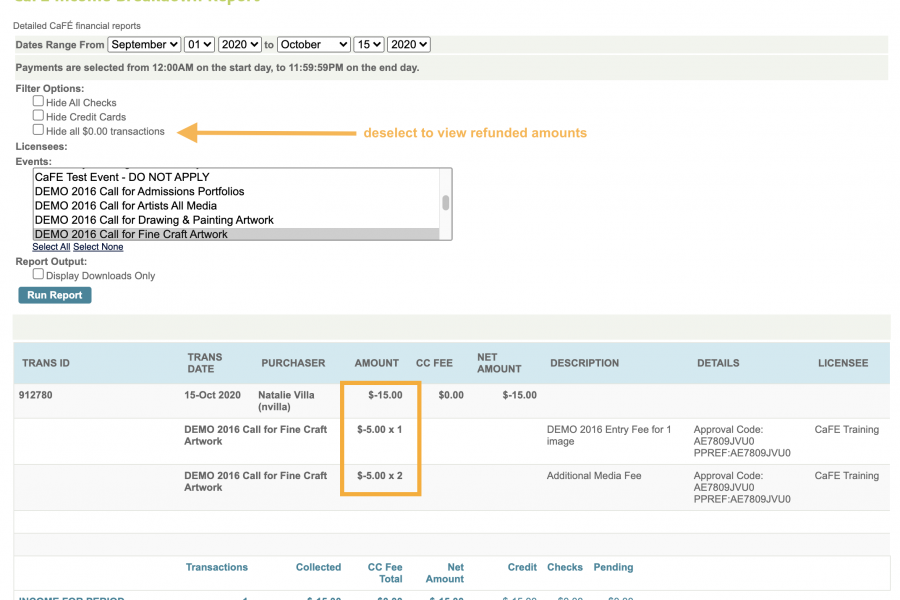Click the CC FEE column header

point(434,363)
